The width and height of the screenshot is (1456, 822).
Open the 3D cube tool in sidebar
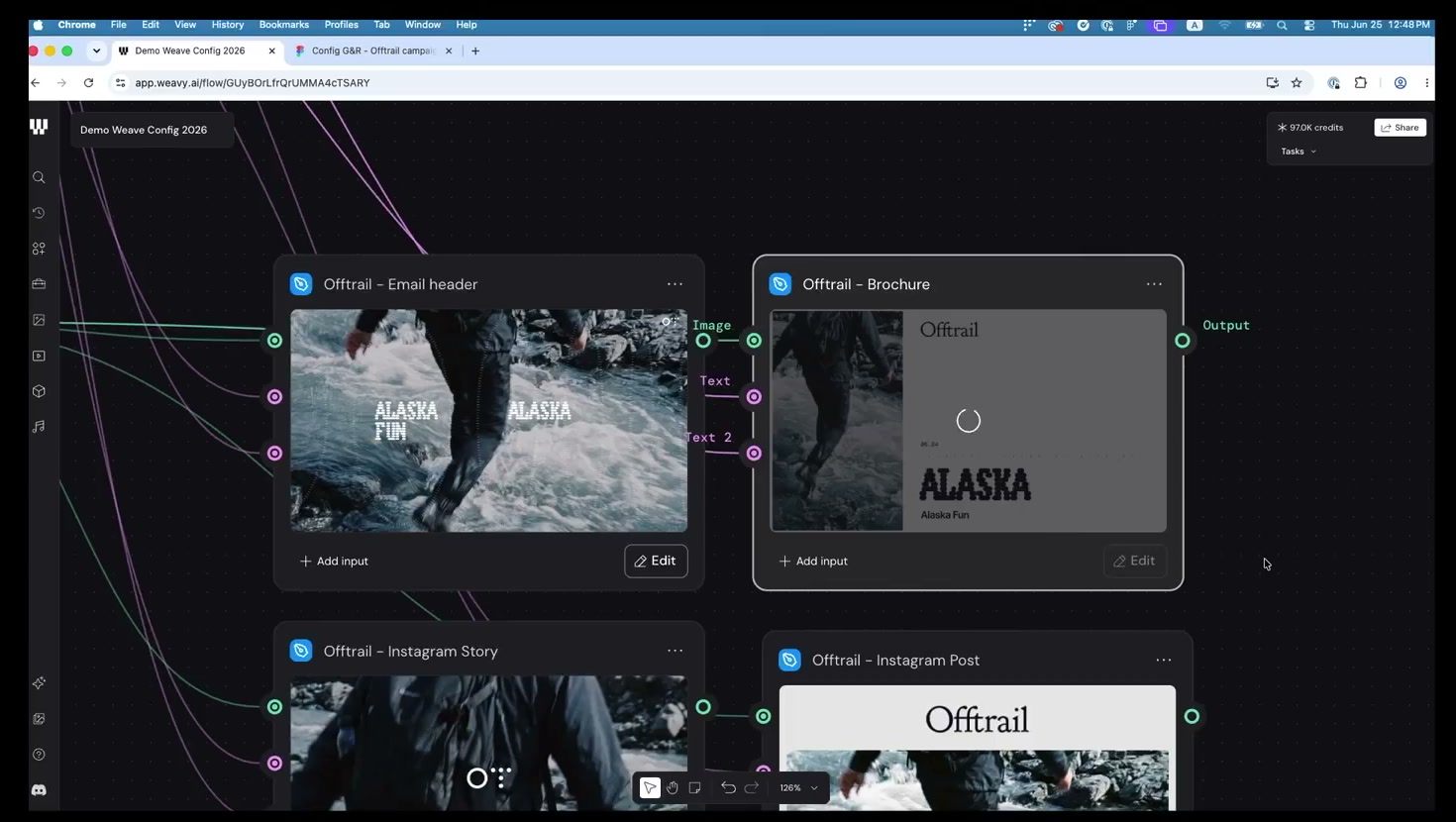[39, 391]
